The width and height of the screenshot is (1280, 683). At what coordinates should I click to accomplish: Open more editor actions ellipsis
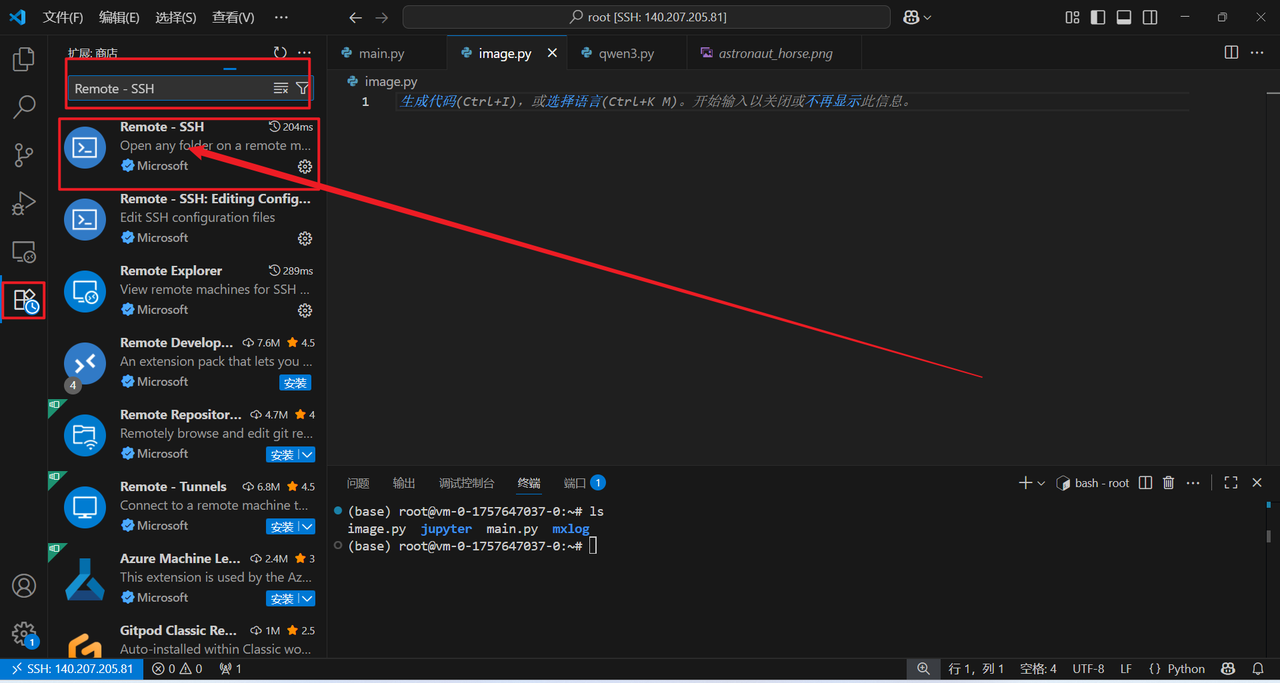tap(1256, 53)
